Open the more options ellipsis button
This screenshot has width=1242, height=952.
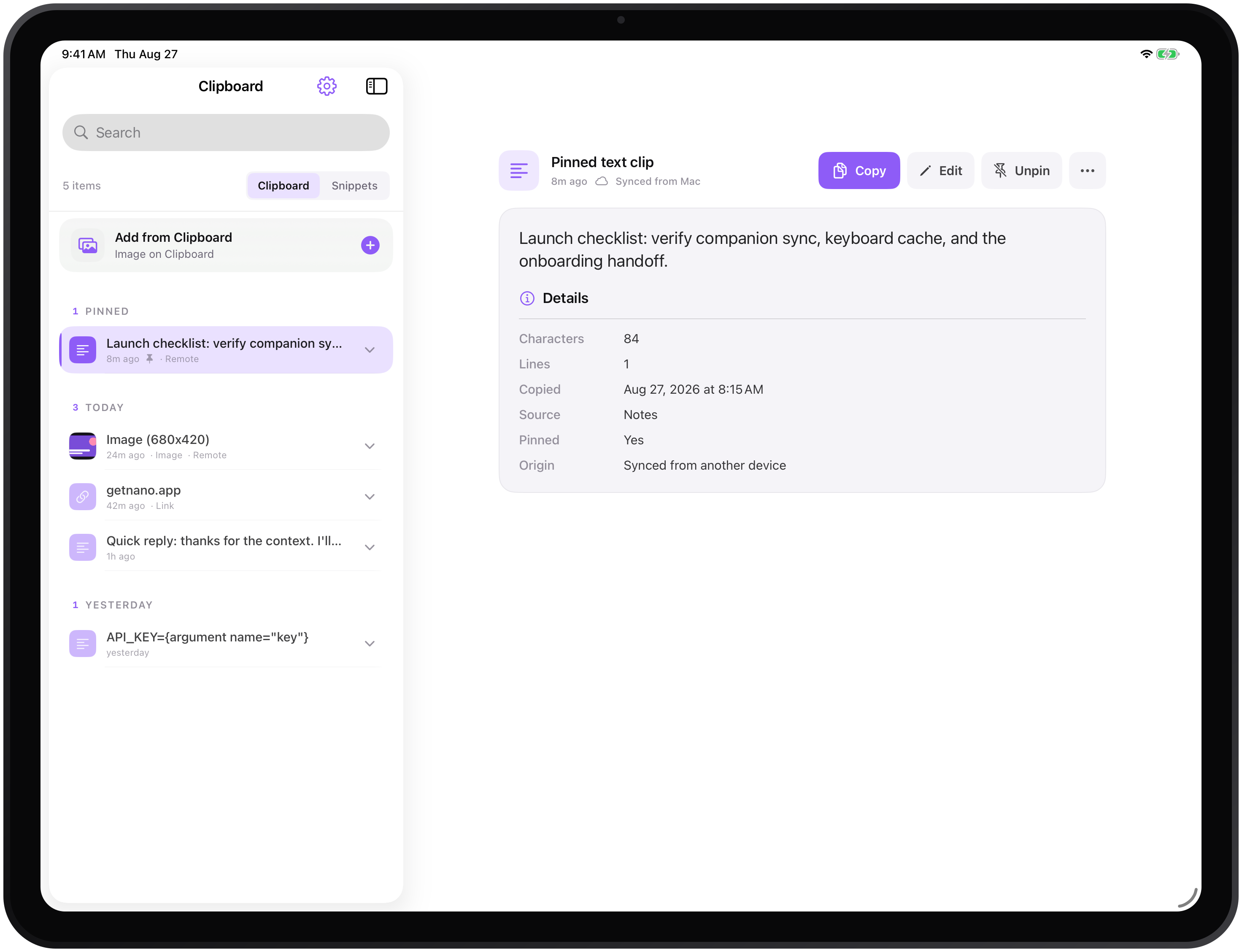1087,170
